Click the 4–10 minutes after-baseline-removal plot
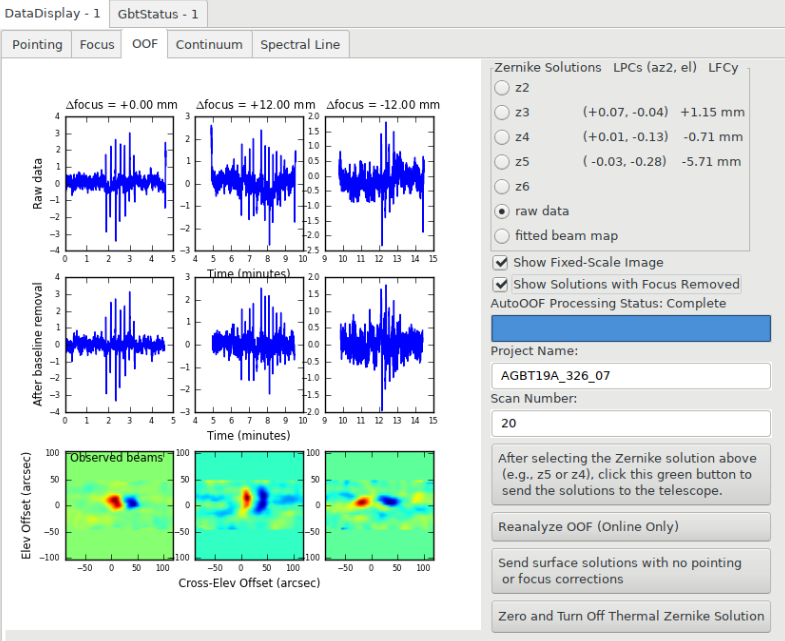The width and height of the screenshot is (785, 641). (249, 345)
